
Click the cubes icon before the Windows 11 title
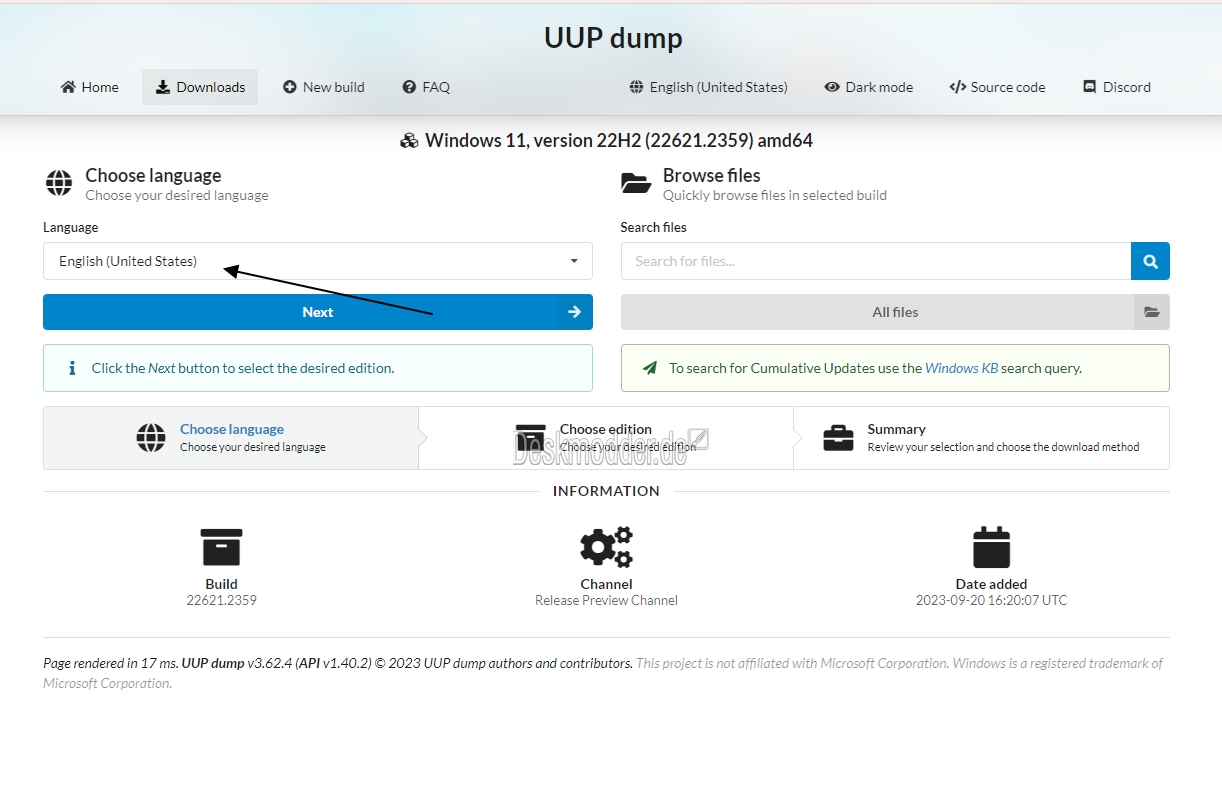[x=409, y=141]
